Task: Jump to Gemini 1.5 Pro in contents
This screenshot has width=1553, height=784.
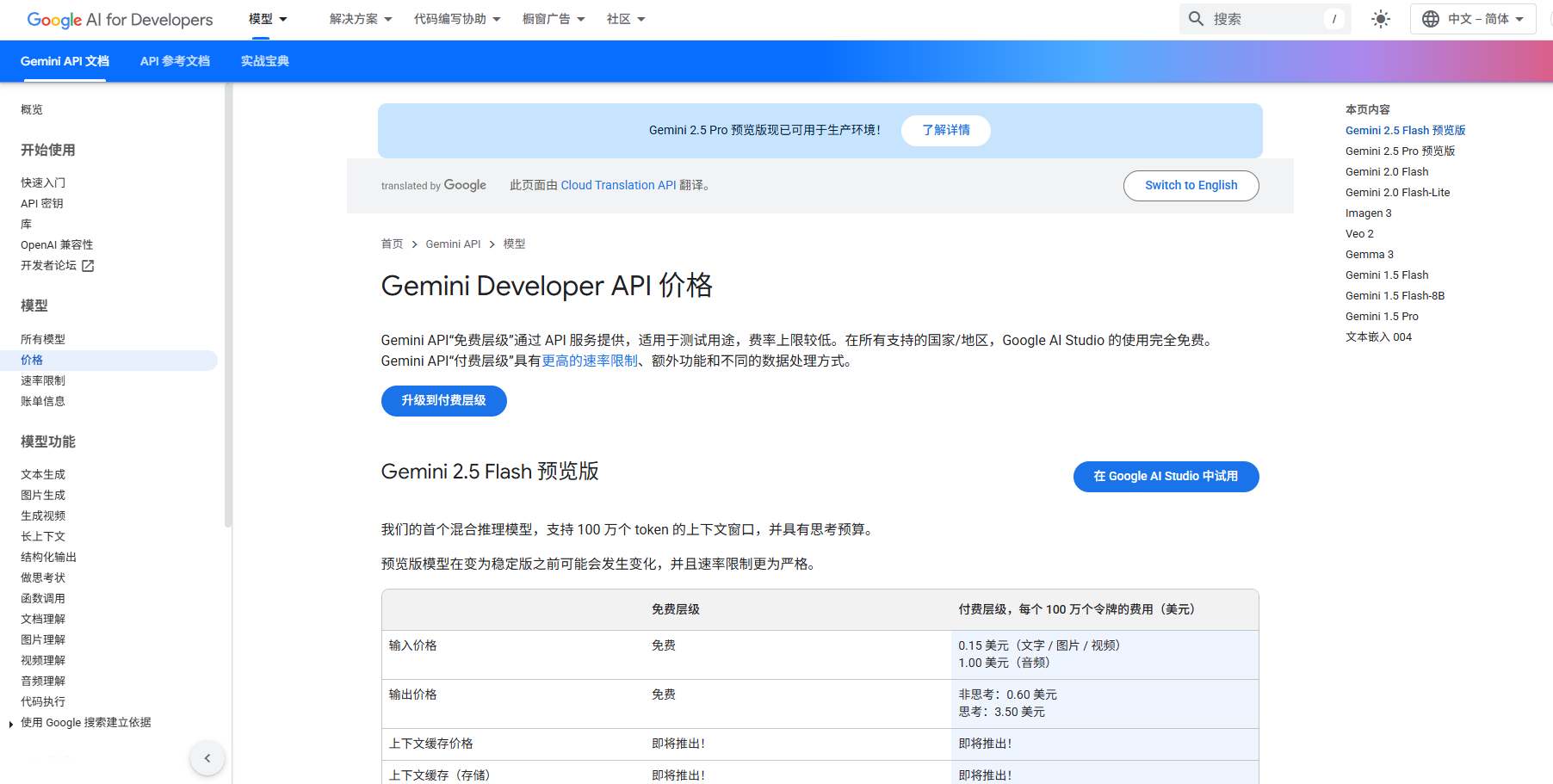Action: (x=1382, y=317)
